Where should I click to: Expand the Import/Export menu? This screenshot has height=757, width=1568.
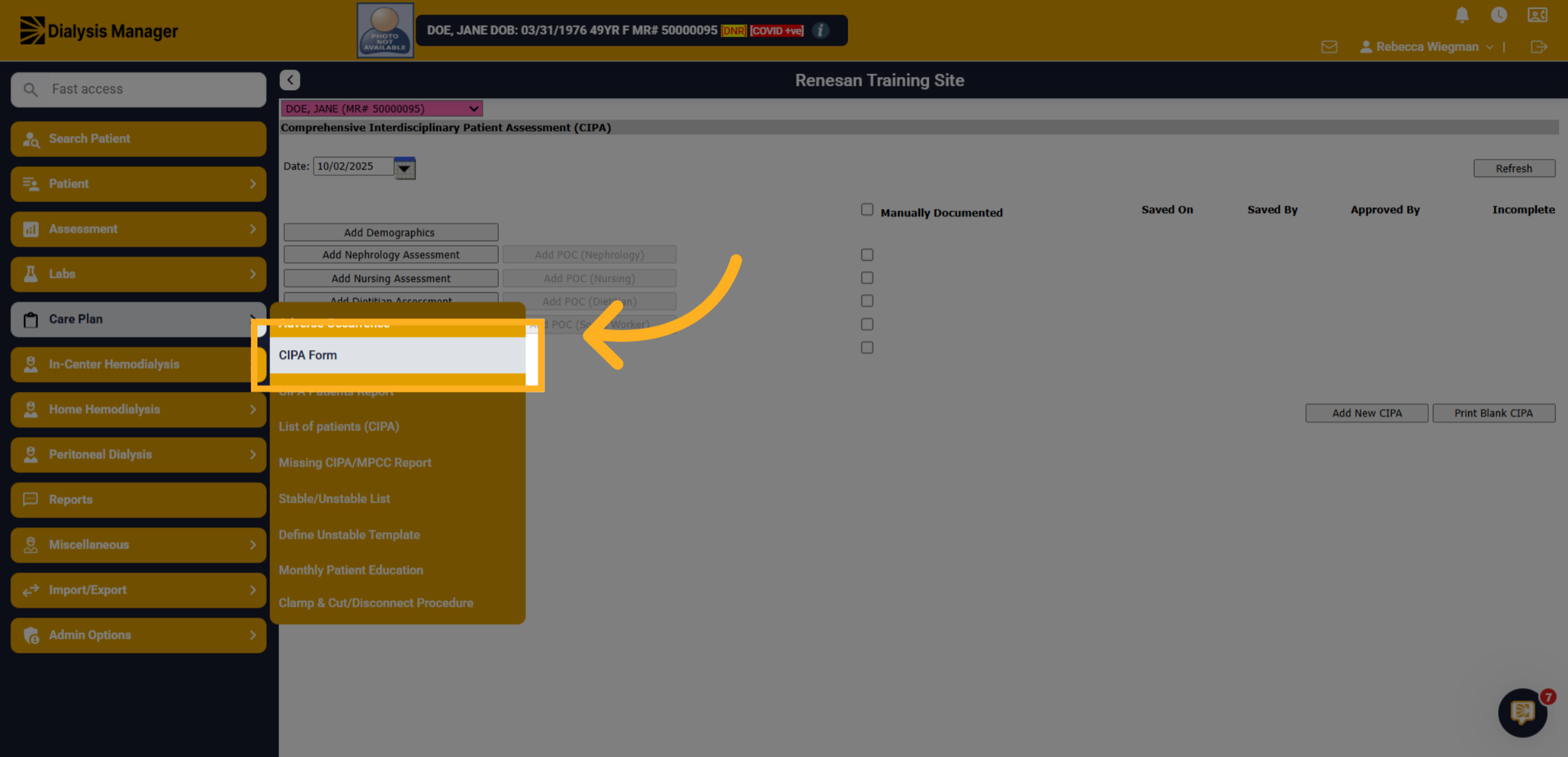pyautogui.click(x=139, y=589)
